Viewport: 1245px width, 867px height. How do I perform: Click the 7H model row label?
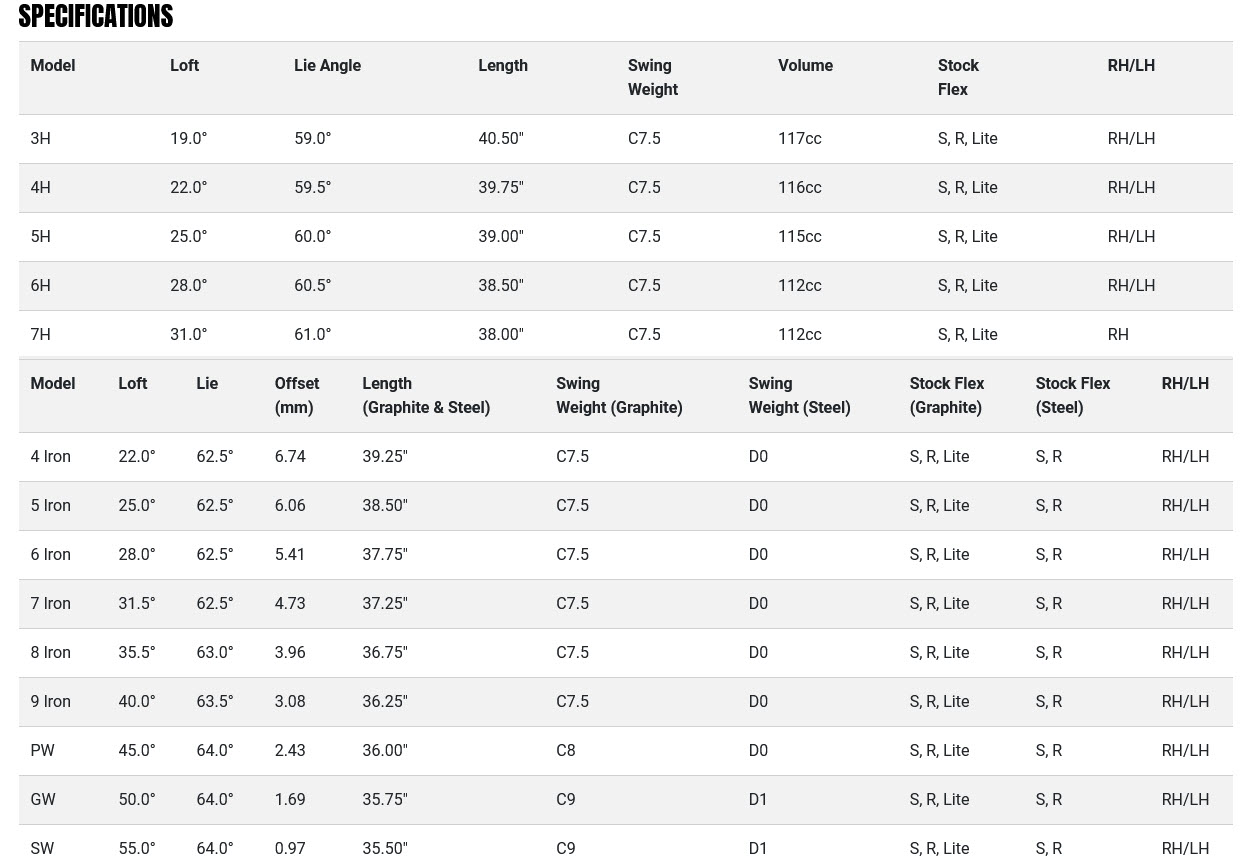(x=40, y=335)
